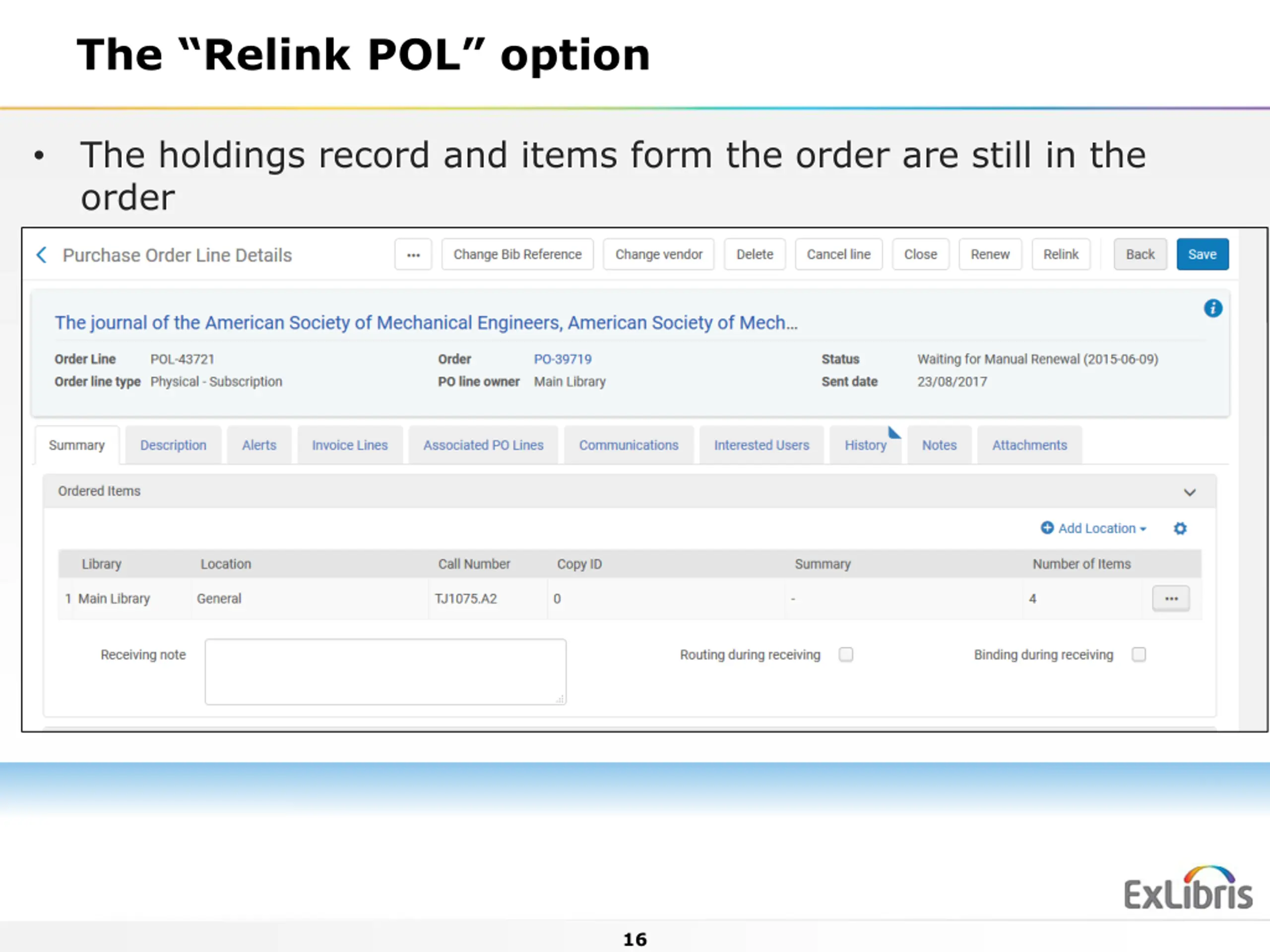Click the plus icon beside Add Location

pos(1047,528)
